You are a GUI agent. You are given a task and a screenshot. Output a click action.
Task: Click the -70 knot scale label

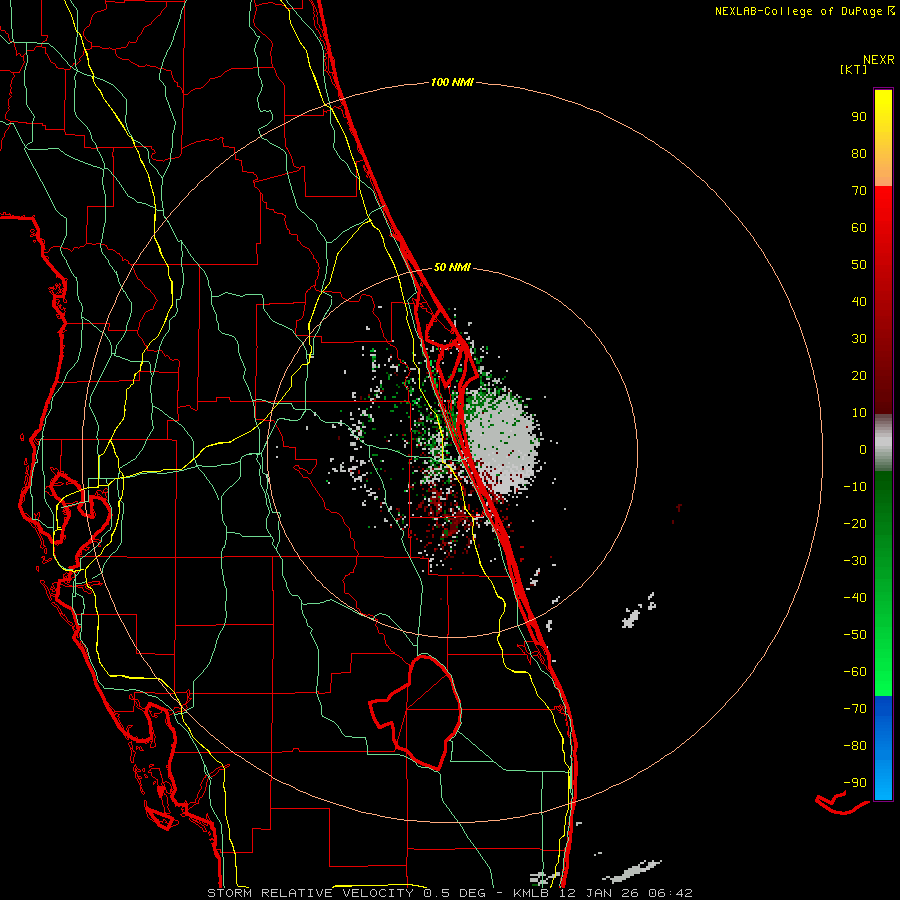point(855,709)
